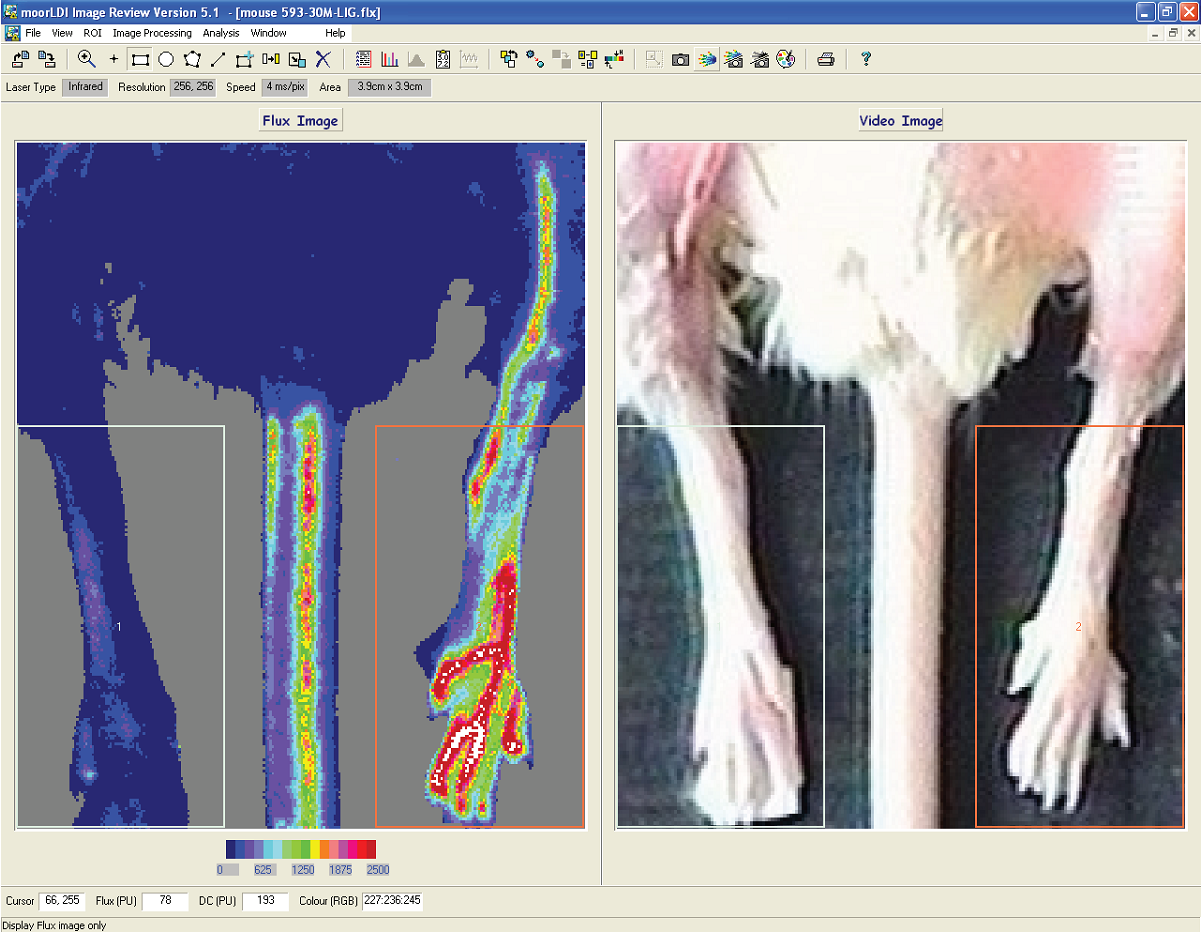Click the blue X delete ROI icon
The image size is (1202, 935).
click(x=322, y=59)
